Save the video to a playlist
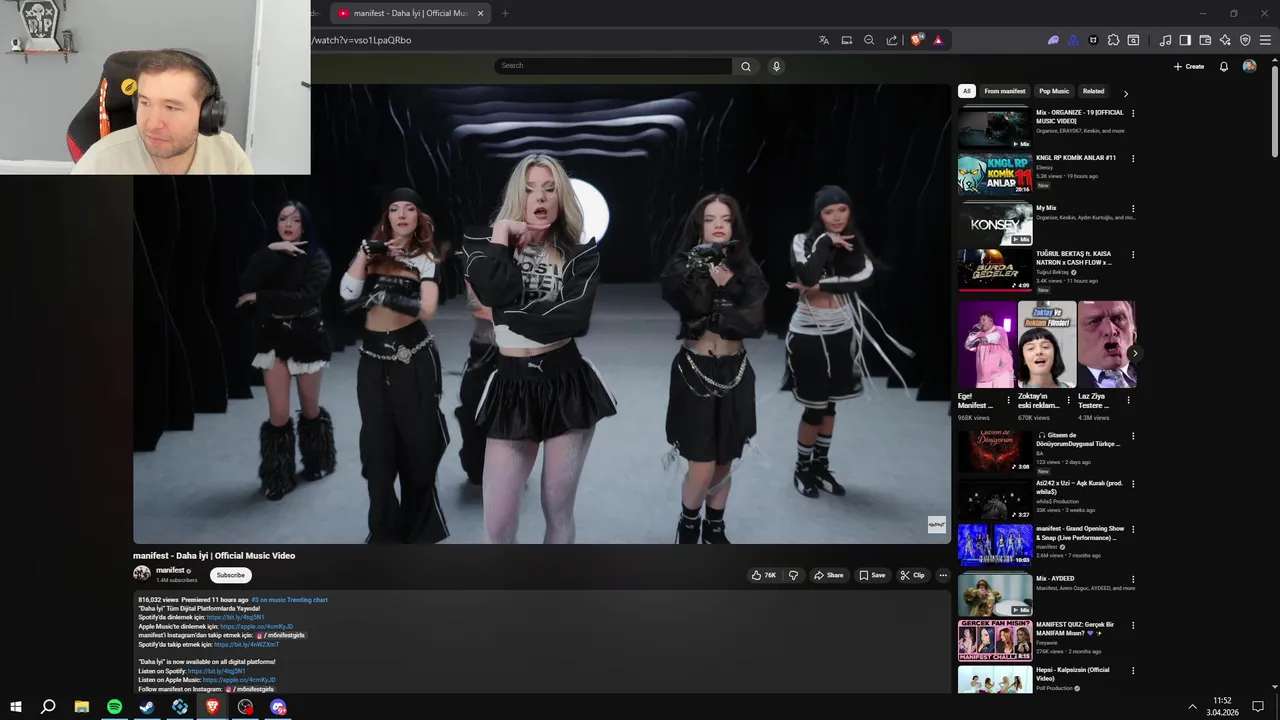Viewport: 1280px width, 720px height. click(871, 575)
